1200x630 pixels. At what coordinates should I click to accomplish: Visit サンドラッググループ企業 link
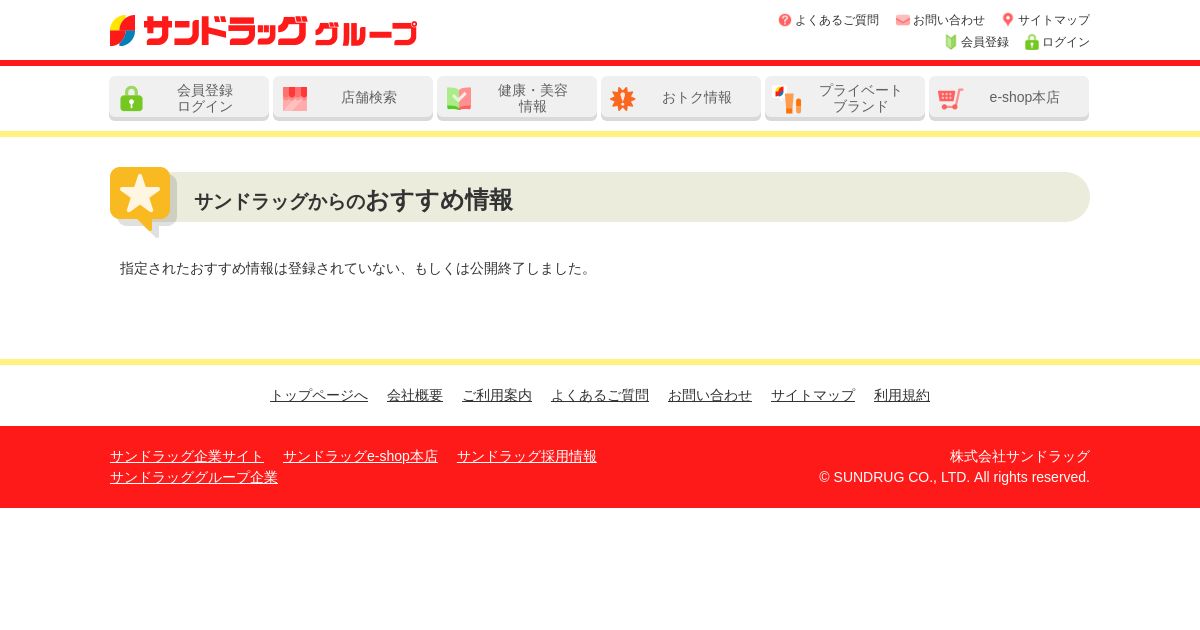[194, 477]
